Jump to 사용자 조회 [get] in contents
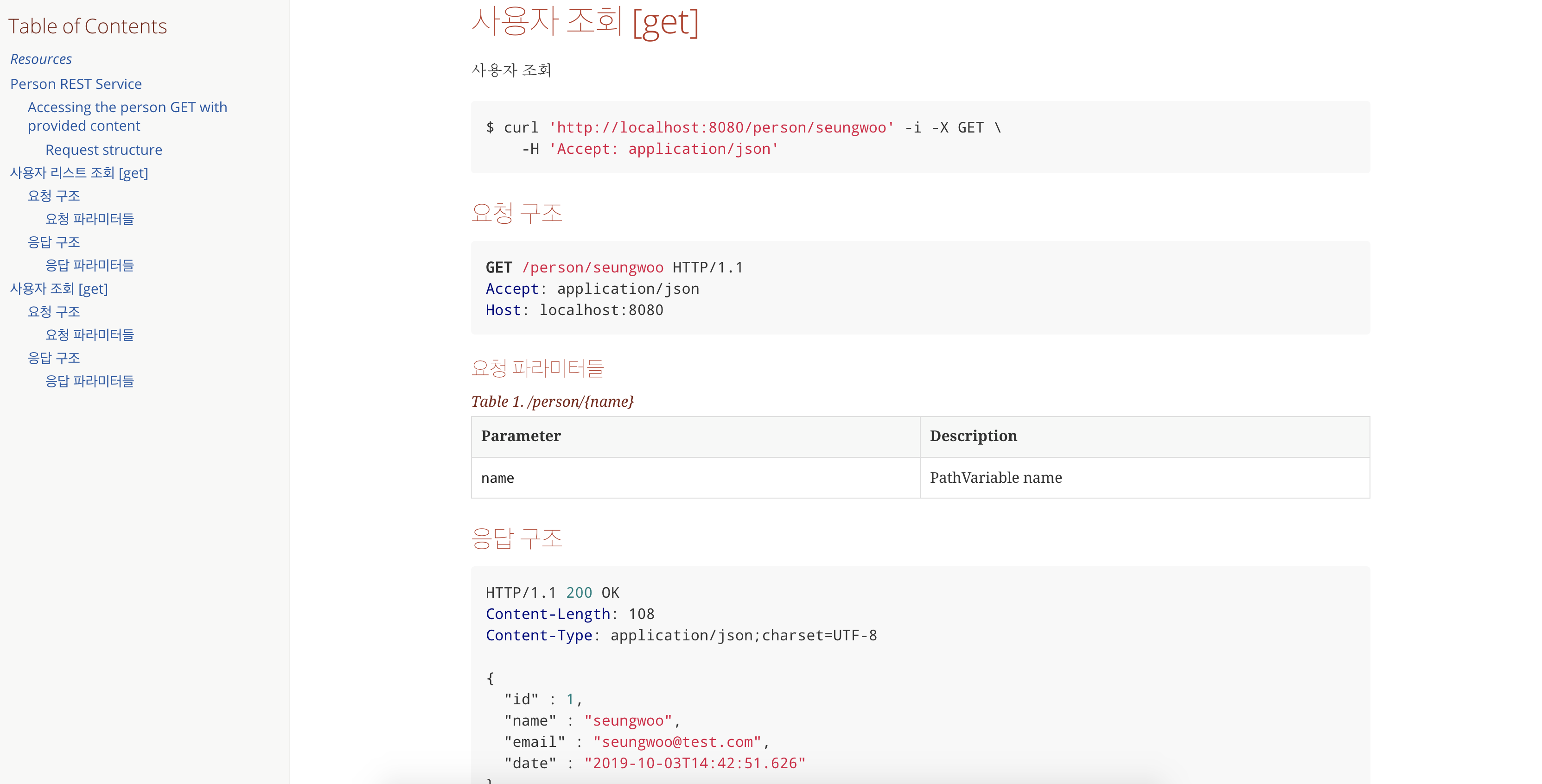Image resolution: width=1542 pixels, height=784 pixels. pyautogui.click(x=59, y=289)
